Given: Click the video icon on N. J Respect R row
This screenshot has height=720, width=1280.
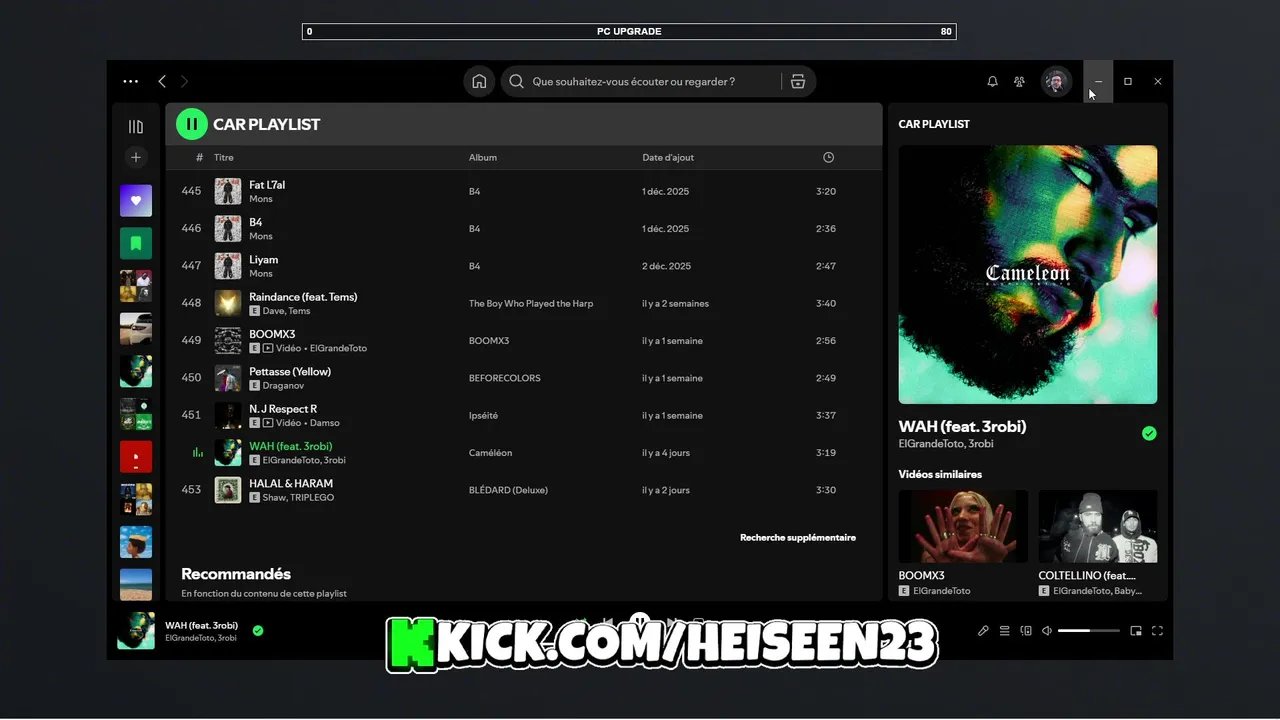Looking at the screenshot, I should click(x=267, y=423).
